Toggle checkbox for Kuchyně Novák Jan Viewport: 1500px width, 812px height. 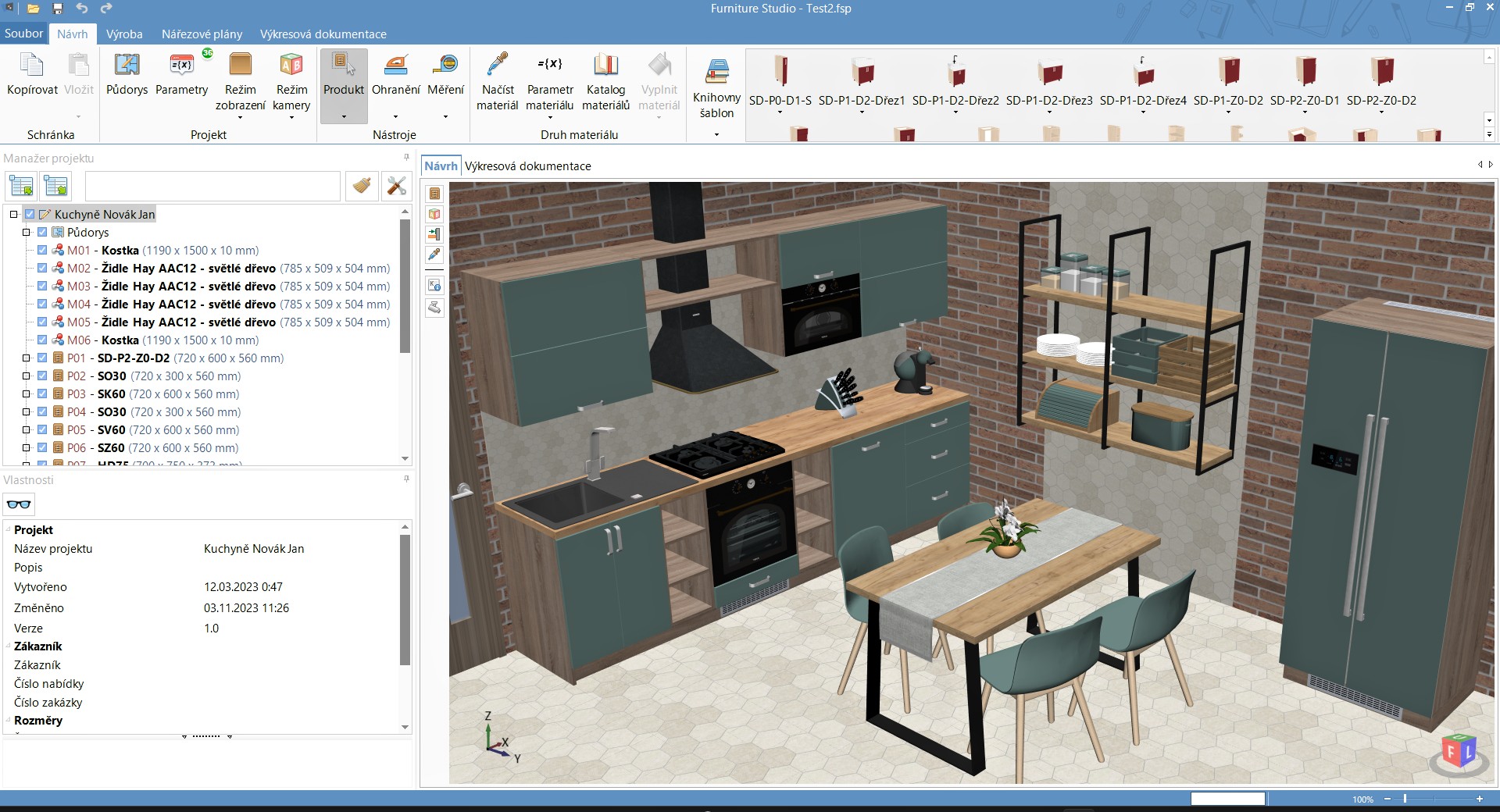coord(30,214)
